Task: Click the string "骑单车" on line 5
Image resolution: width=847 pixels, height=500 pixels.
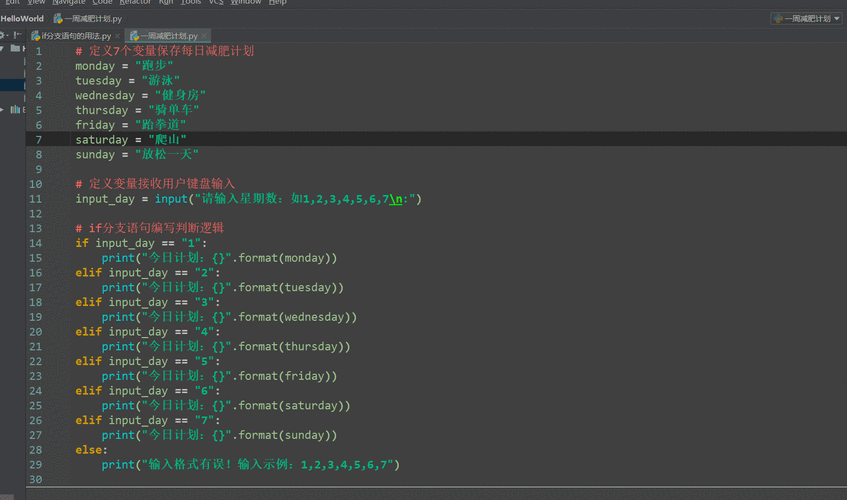Action: 173,110
